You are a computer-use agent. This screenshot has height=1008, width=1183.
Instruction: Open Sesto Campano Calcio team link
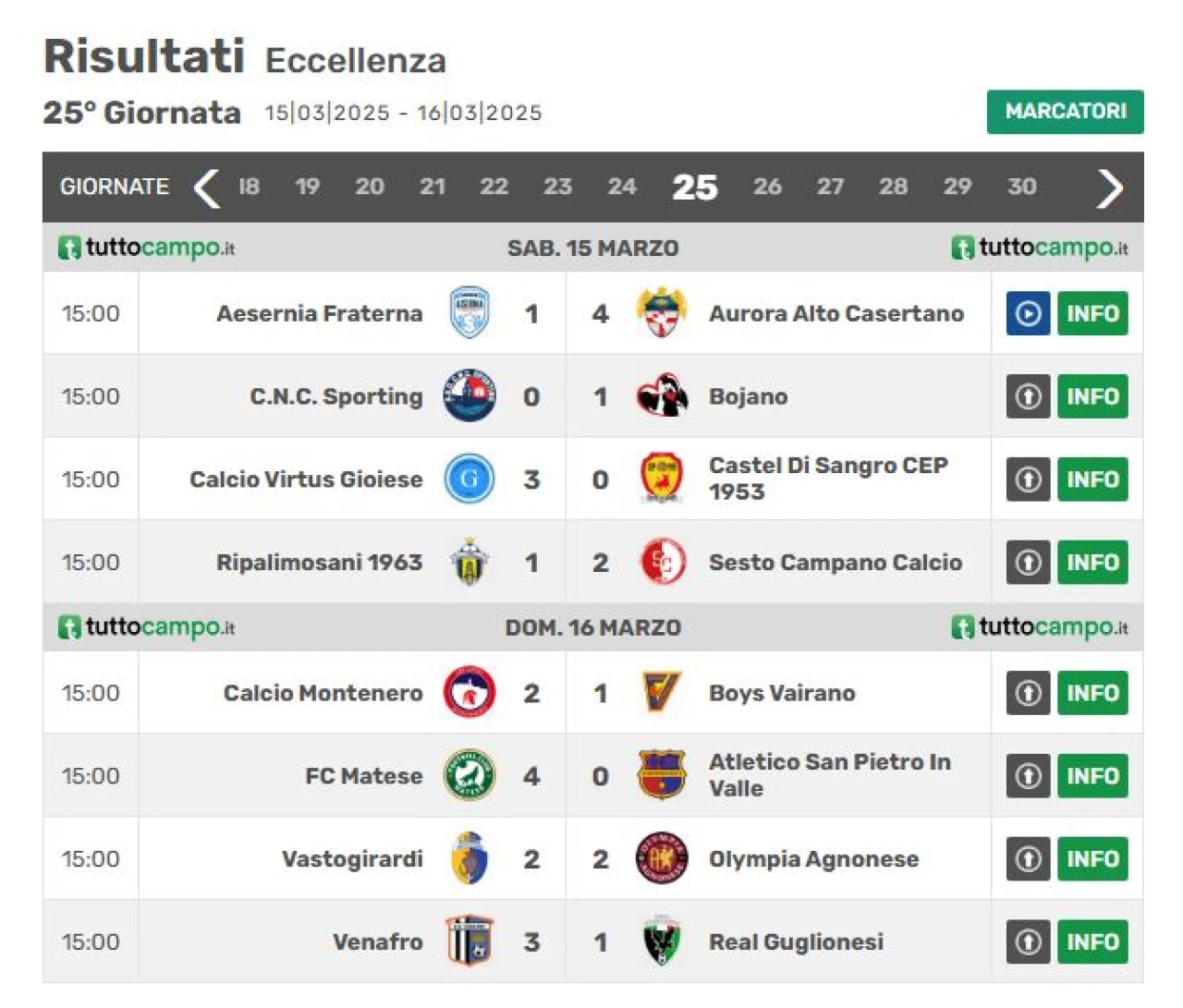click(x=835, y=562)
